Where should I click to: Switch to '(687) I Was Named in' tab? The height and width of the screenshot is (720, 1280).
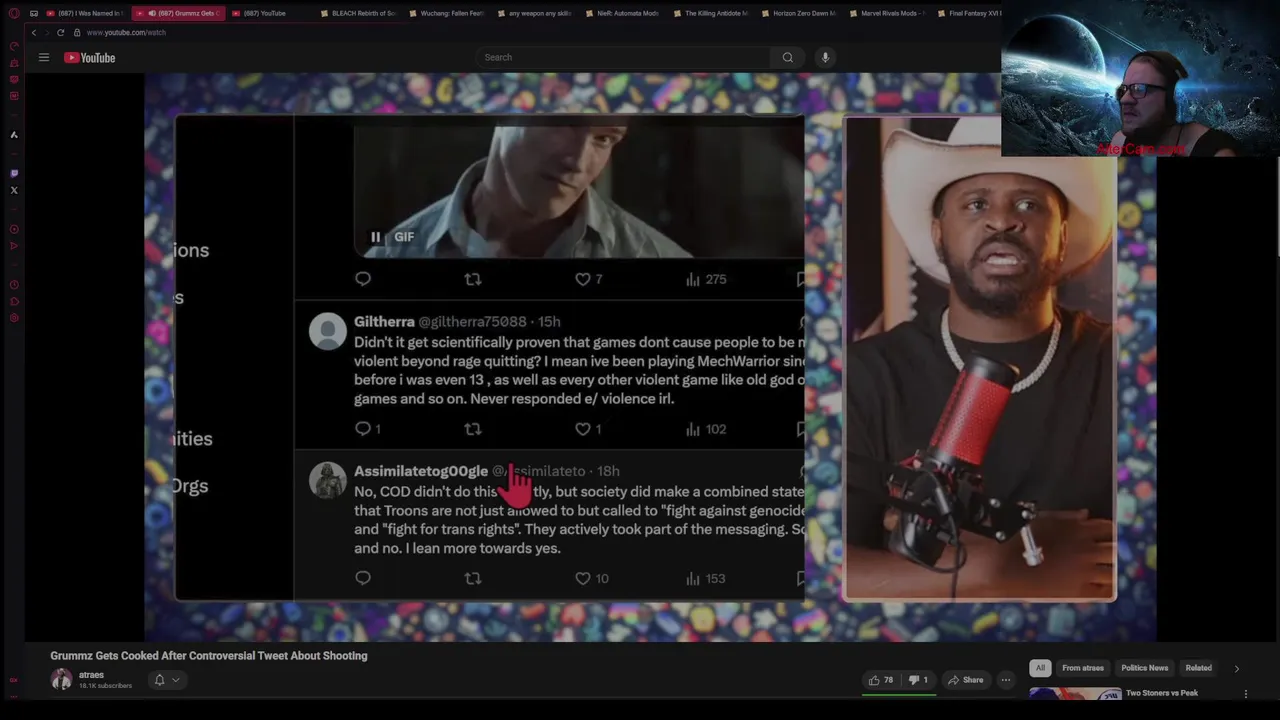pyautogui.click(x=84, y=13)
